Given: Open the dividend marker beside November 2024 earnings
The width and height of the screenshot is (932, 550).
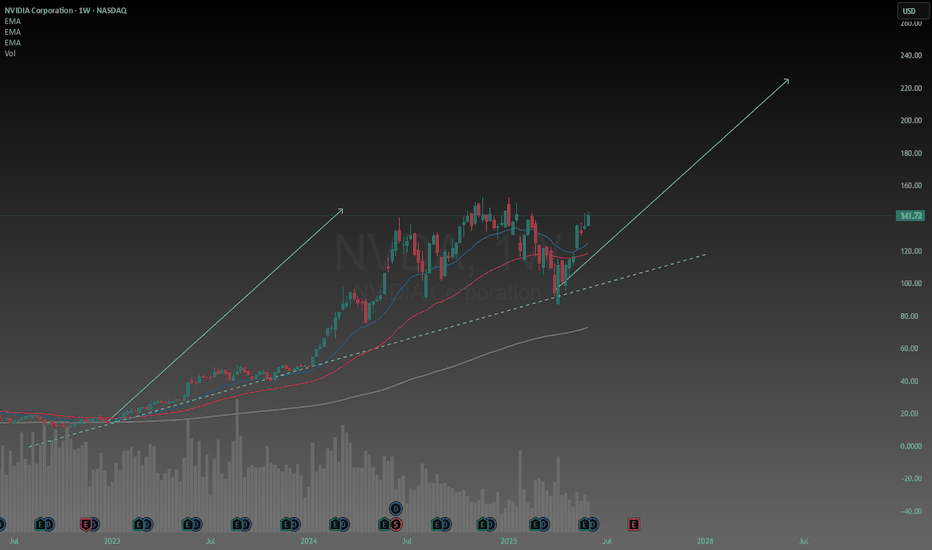Looking at the screenshot, I should click(x=492, y=524).
